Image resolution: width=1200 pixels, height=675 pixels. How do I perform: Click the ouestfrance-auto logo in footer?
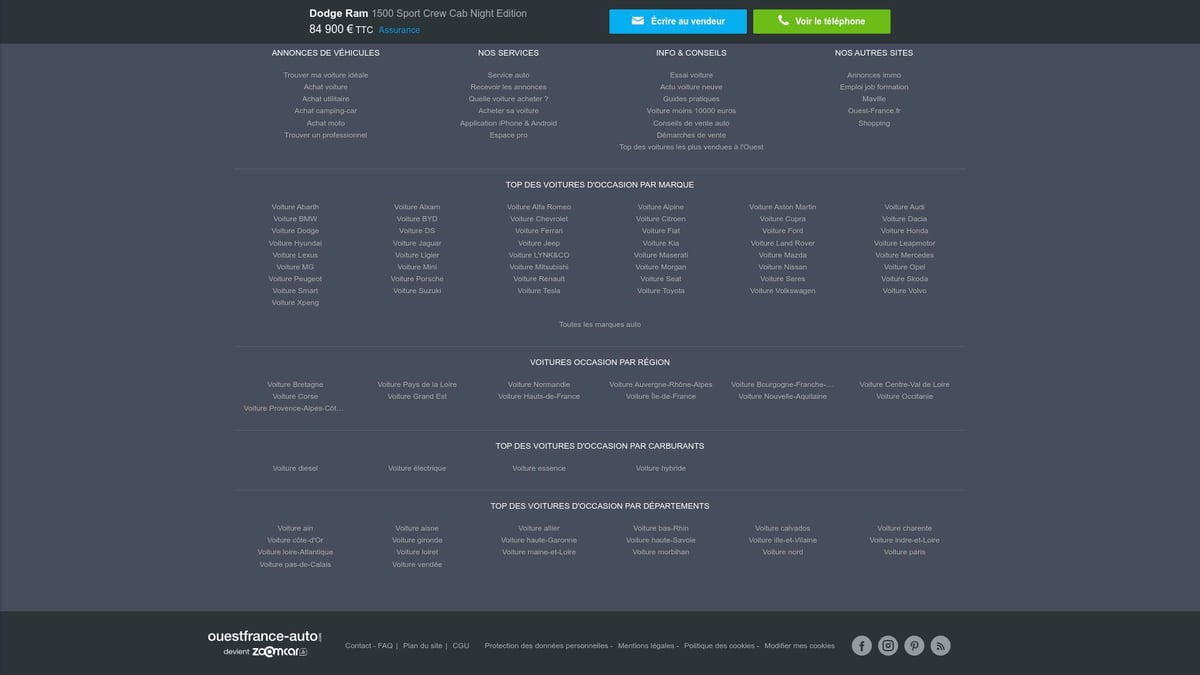[265, 642]
